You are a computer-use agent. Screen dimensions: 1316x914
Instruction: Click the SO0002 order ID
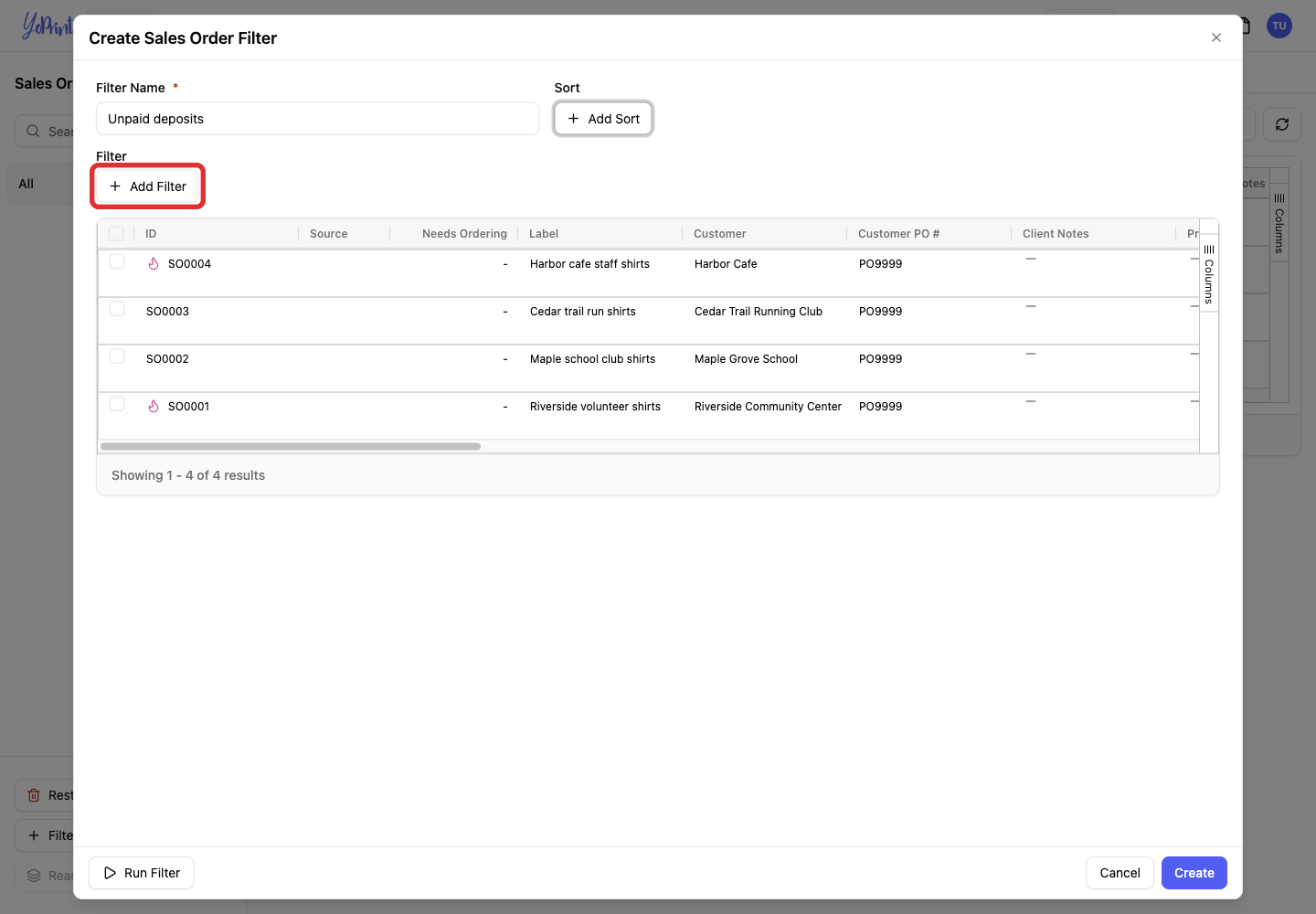167,359
